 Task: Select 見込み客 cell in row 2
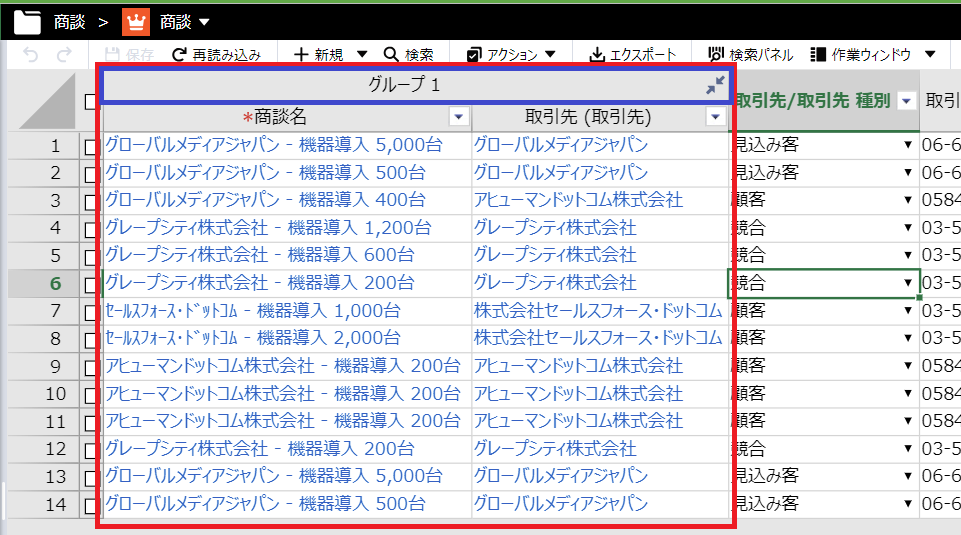pos(823,173)
